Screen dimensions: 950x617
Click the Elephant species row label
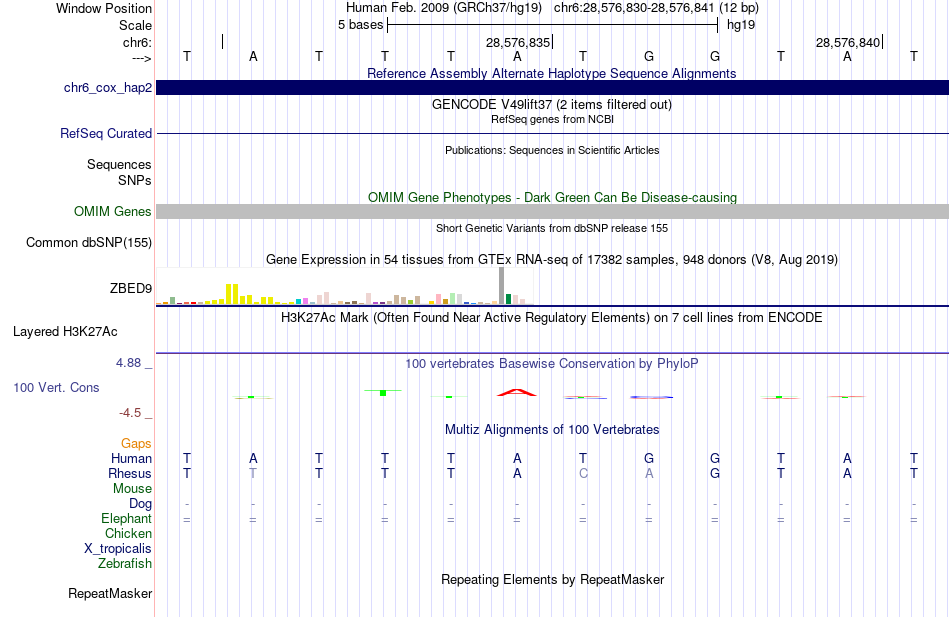click(127, 518)
